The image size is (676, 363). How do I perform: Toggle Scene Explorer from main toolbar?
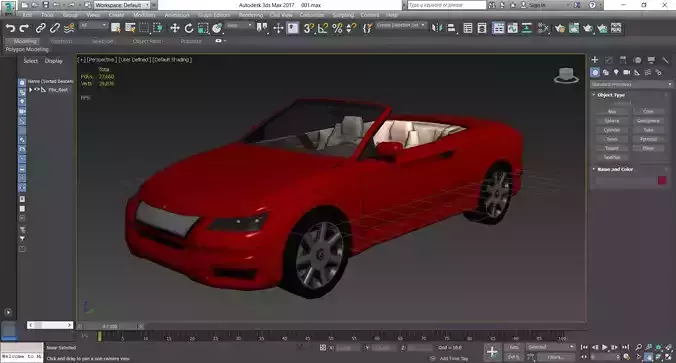(x=468, y=28)
